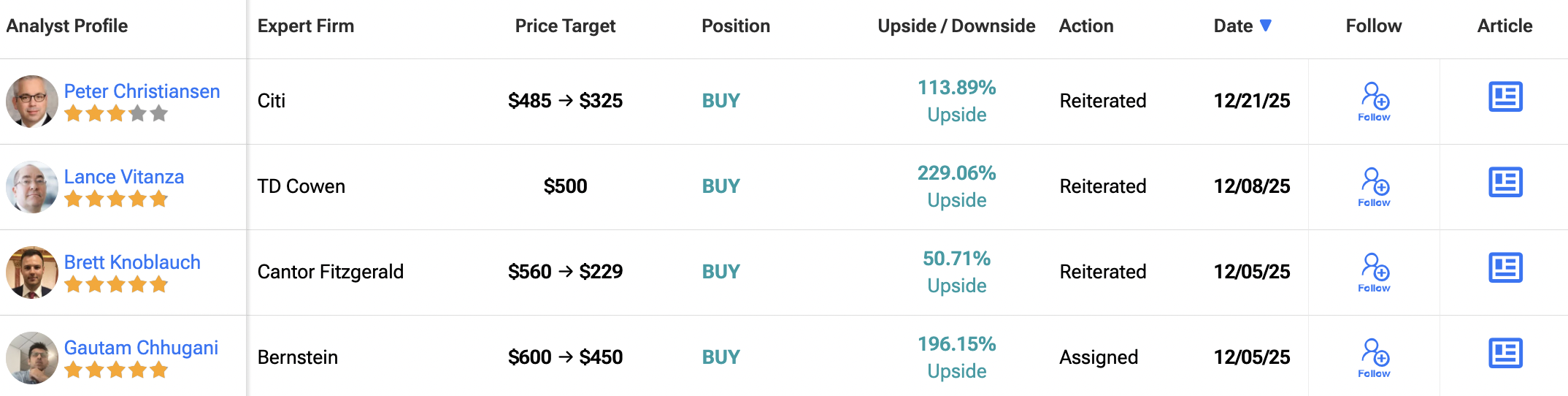Click Gautam Chhugani's profile photo
The image size is (1568, 396).
click(32, 357)
